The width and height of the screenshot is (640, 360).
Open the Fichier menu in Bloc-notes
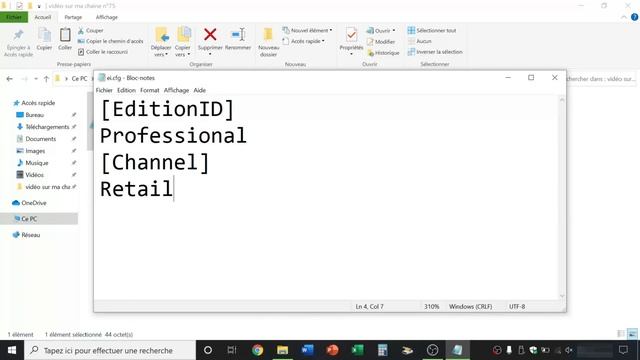[x=104, y=90]
